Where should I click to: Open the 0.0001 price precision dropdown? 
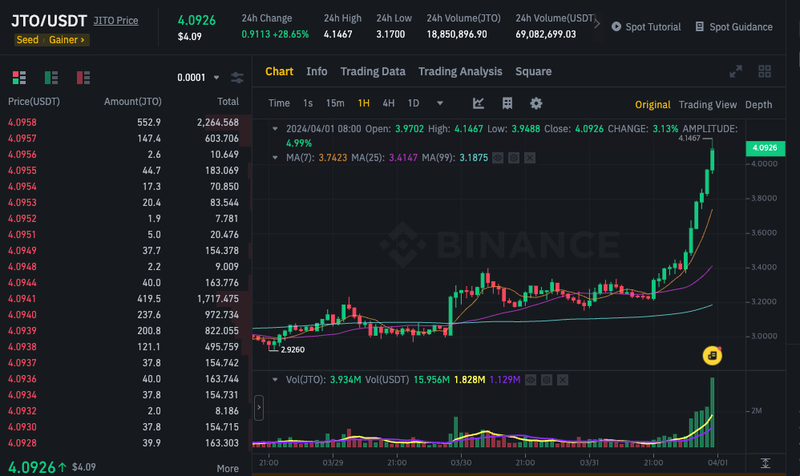198,78
